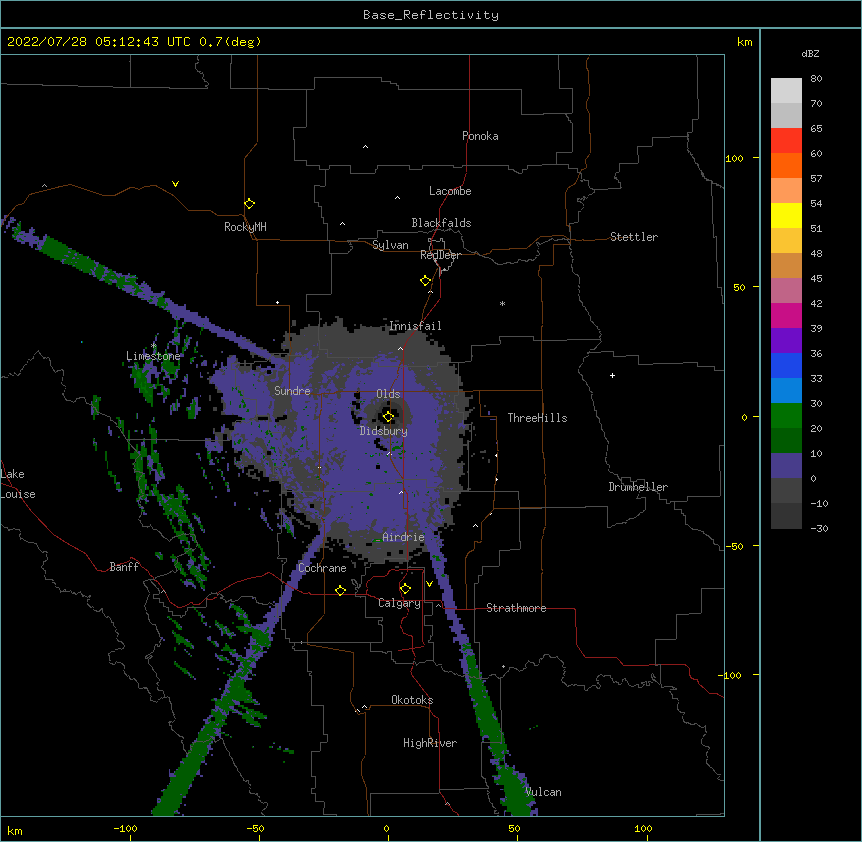The width and height of the screenshot is (862, 842).
Task: Pick the red 60–65 dBZ legend swatch
Action: [x=786, y=141]
